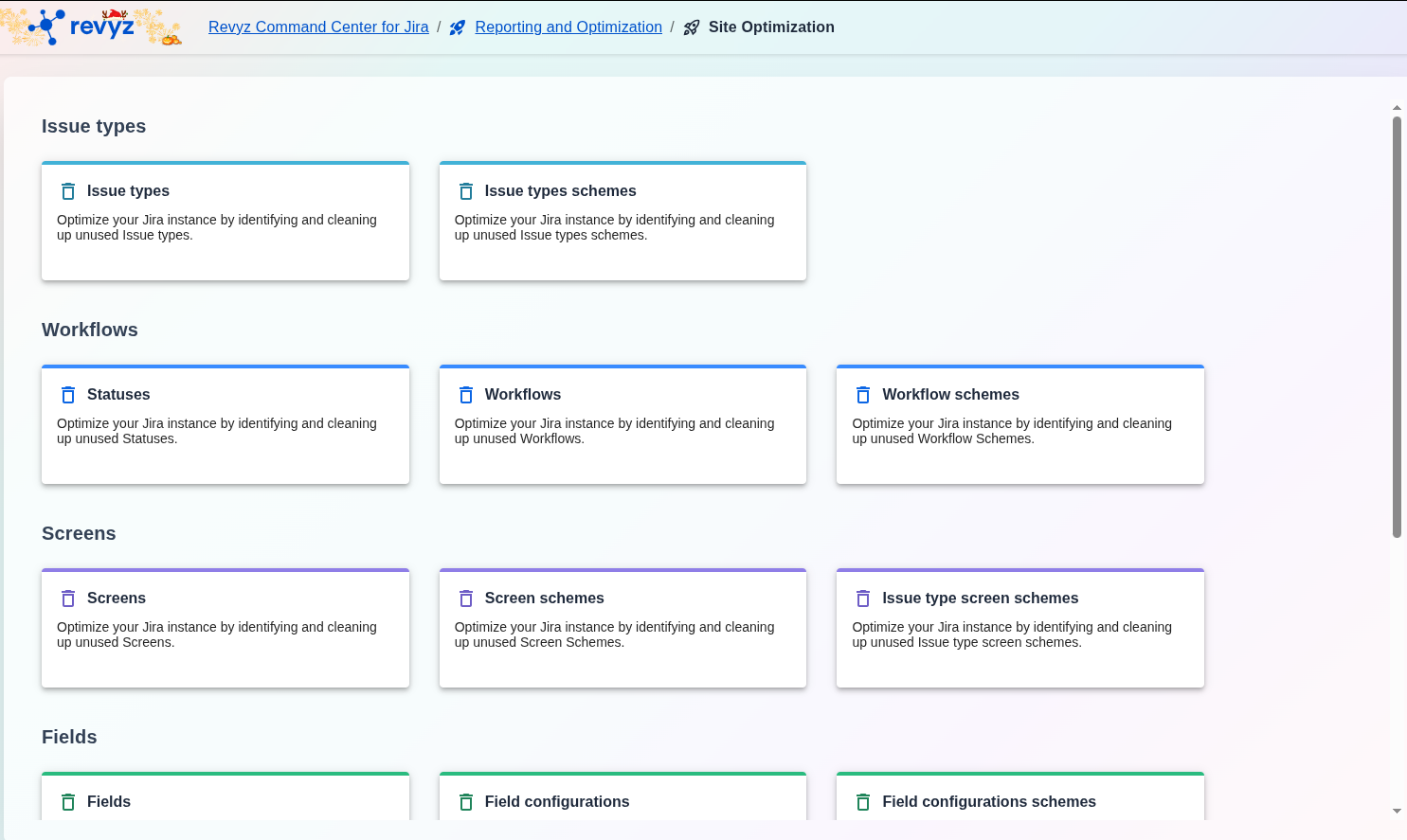
Task: Go to Reporting and Optimization breadcrumb link
Action: click(568, 27)
